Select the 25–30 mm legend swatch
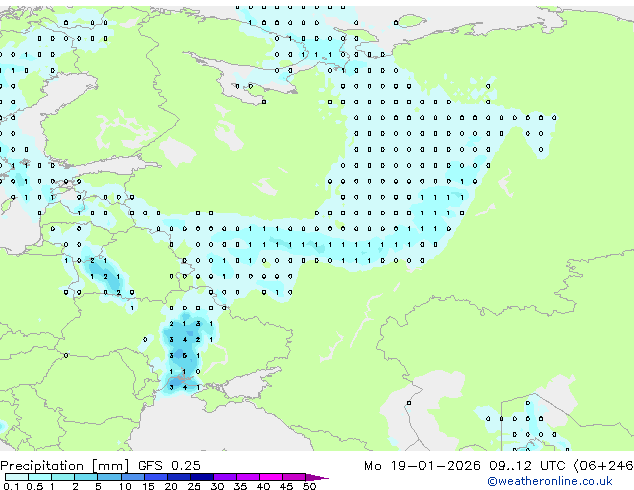The image size is (634, 490). [202, 477]
